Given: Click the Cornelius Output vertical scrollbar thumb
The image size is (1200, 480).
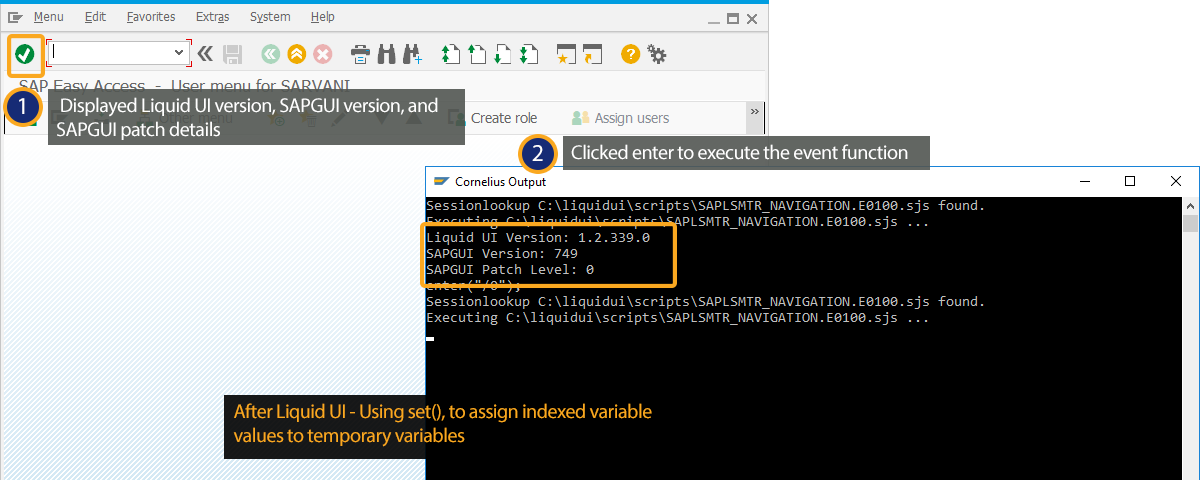Looking at the screenshot, I should click(x=1191, y=223).
